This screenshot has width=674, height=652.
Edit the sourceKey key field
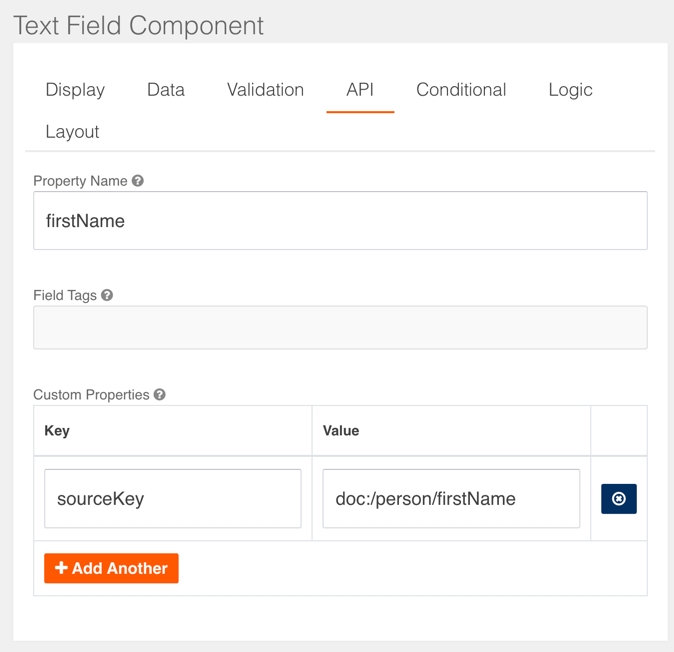point(173,499)
